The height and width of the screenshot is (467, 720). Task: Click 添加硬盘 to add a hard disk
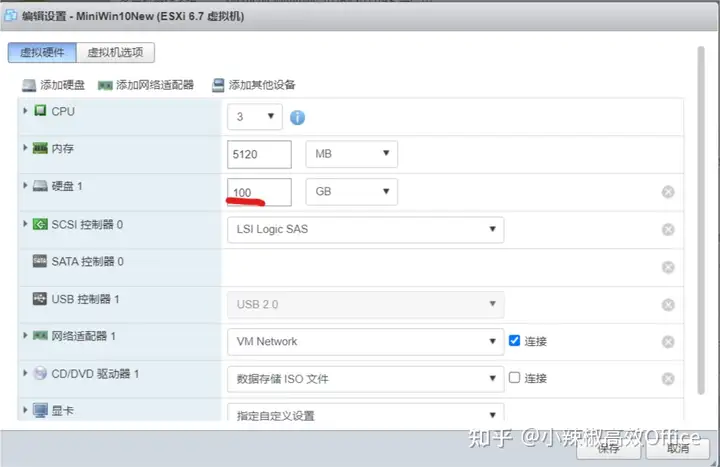coord(62,85)
